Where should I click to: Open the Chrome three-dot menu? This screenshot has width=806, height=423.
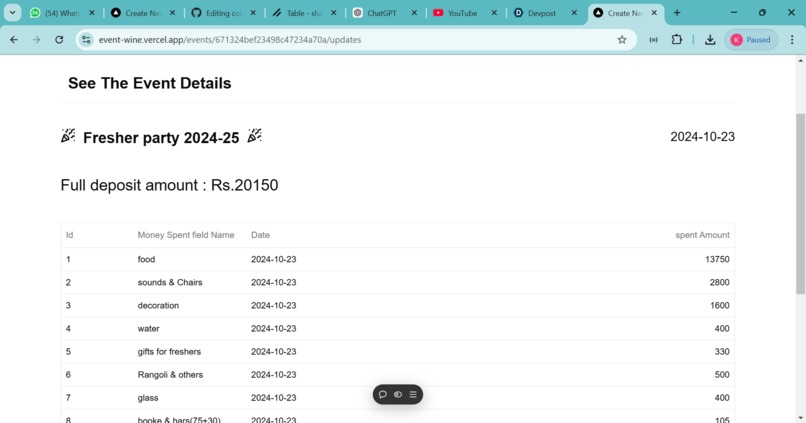tap(792, 40)
